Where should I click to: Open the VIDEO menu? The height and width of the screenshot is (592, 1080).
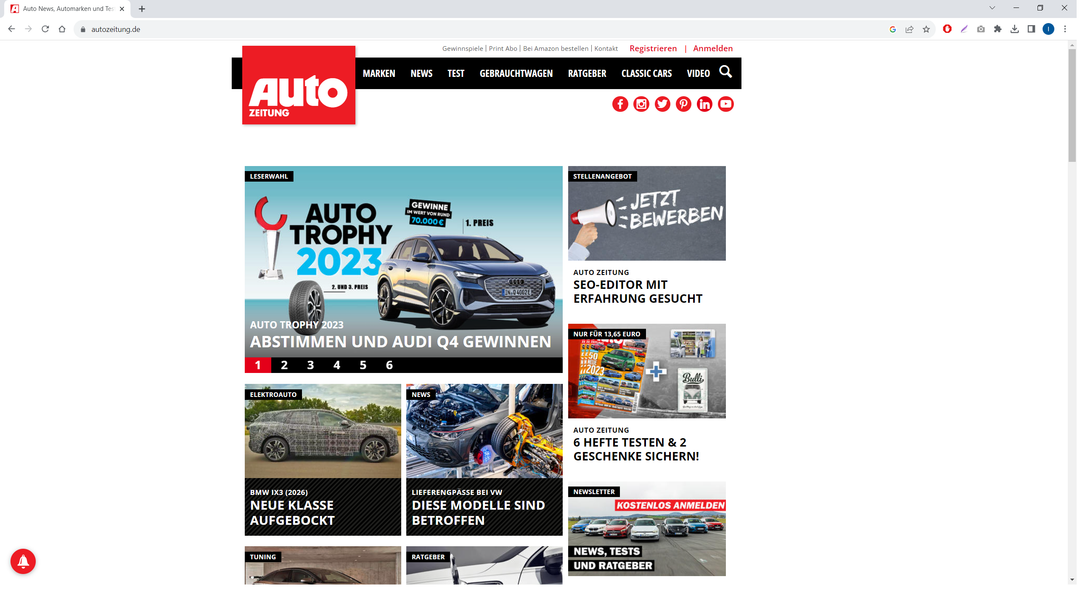(x=699, y=74)
